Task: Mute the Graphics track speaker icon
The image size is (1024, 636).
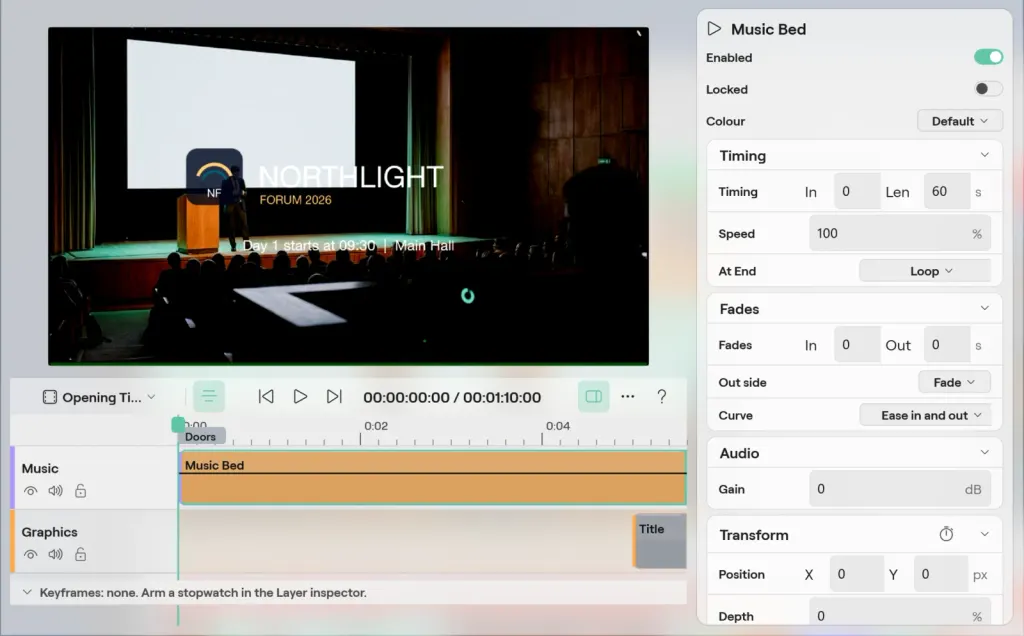Action: tap(56, 554)
